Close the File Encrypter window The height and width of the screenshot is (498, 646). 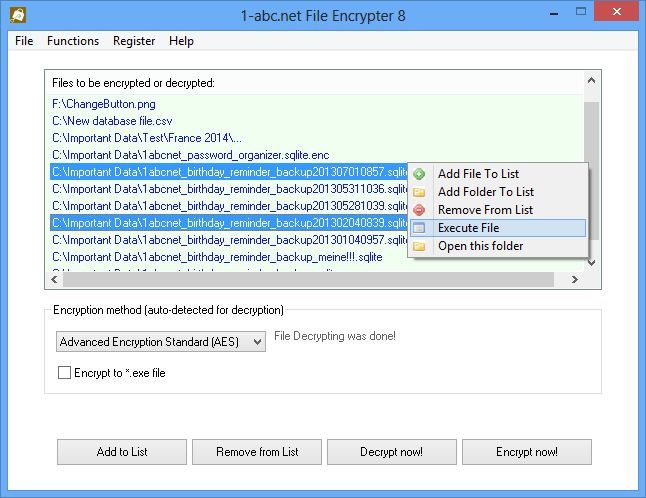(x=616, y=12)
